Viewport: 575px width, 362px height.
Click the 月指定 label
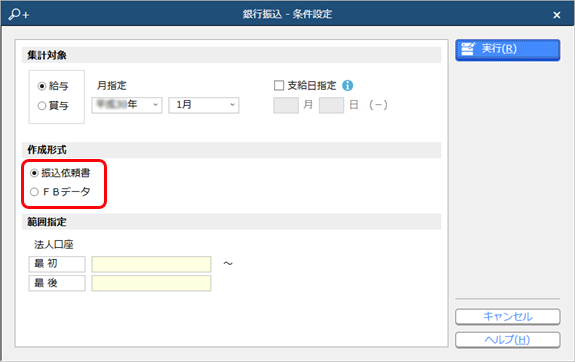coord(111,86)
